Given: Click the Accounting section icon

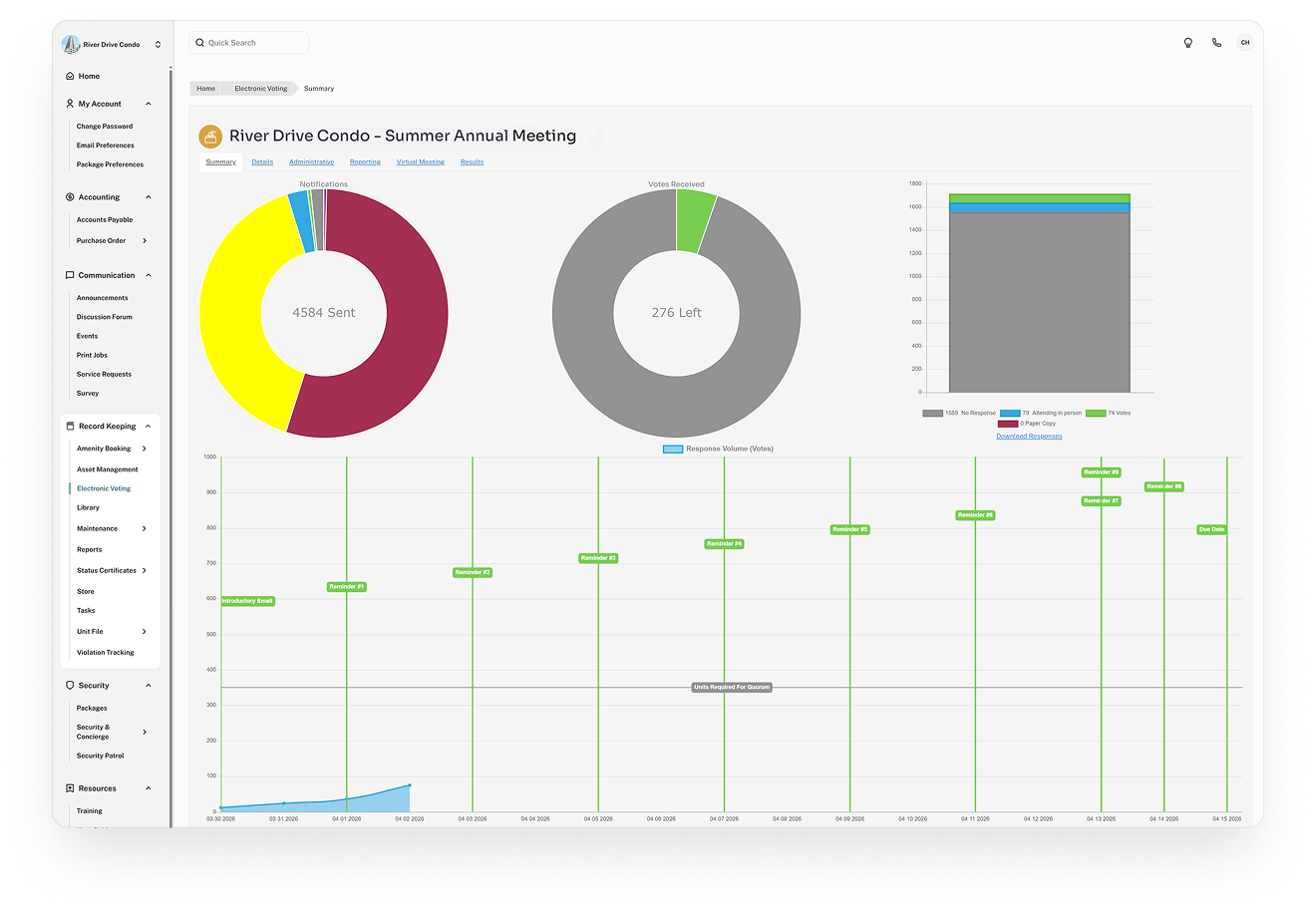Looking at the screenshot, I should point(70,197).
